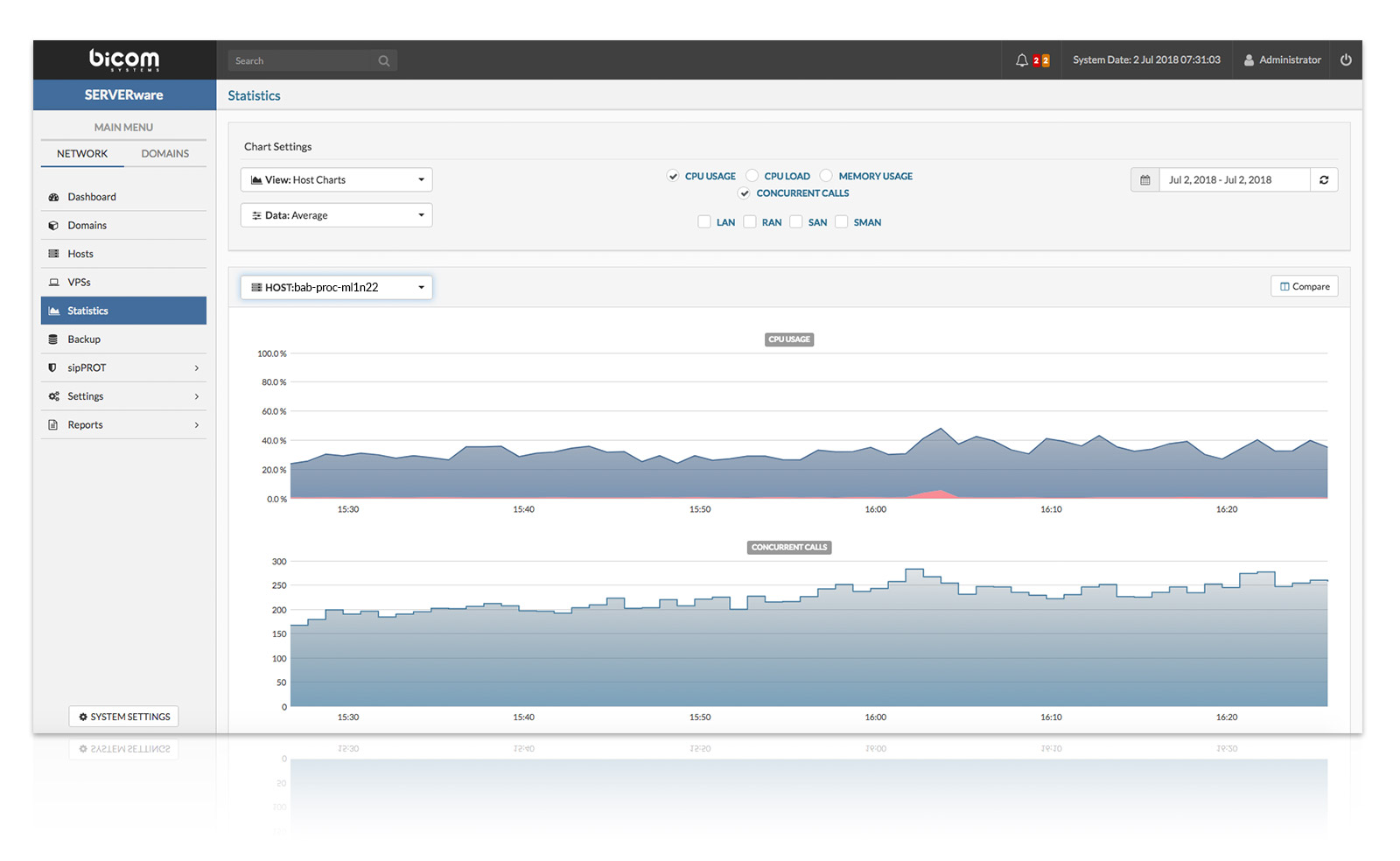Click the refresh icon next to date range
Image resolution: width=1400 pixels, height=861 pixels.
click(x=1324, y=179)
